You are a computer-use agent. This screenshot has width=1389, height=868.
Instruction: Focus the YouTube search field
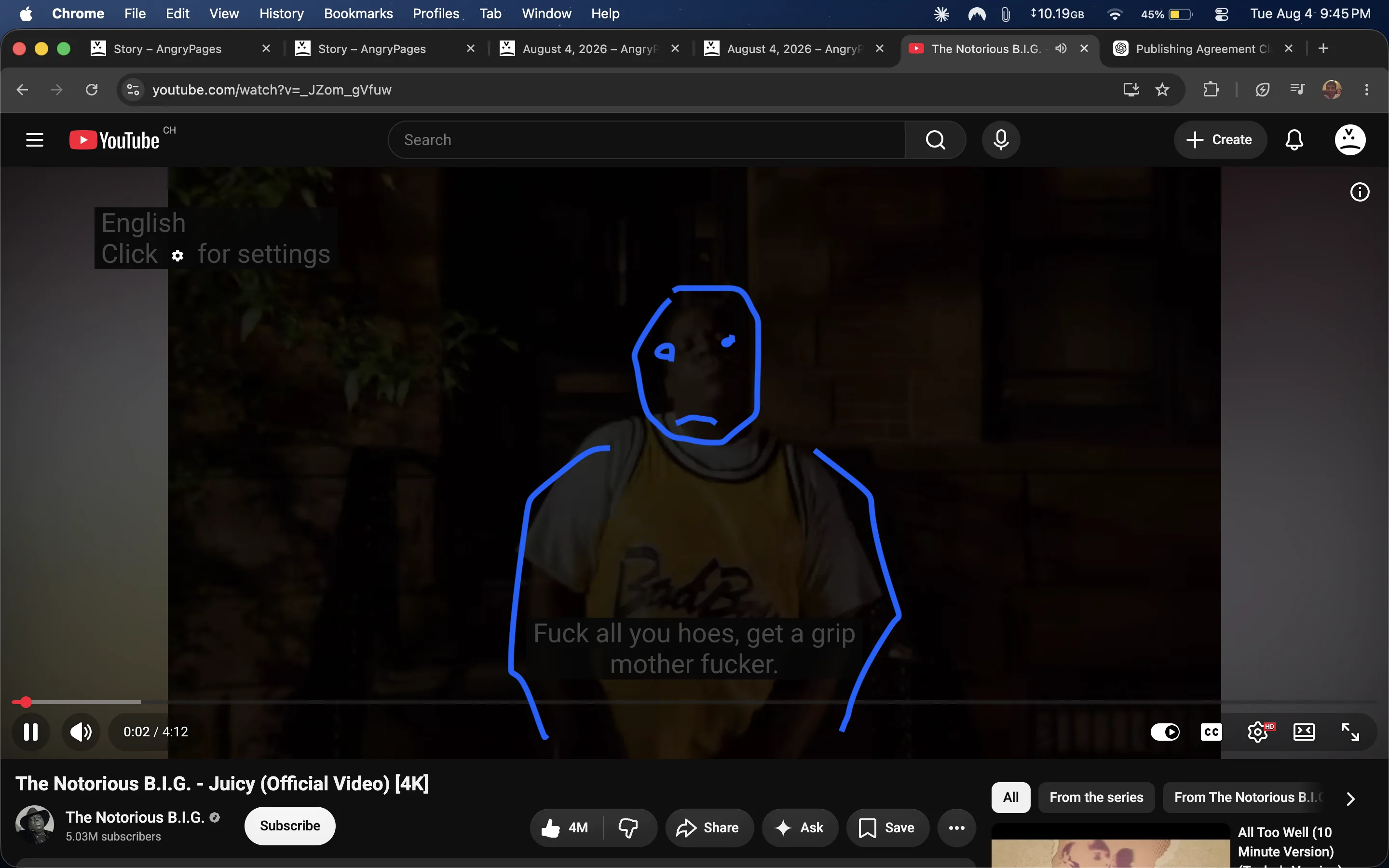click(646, 140)
